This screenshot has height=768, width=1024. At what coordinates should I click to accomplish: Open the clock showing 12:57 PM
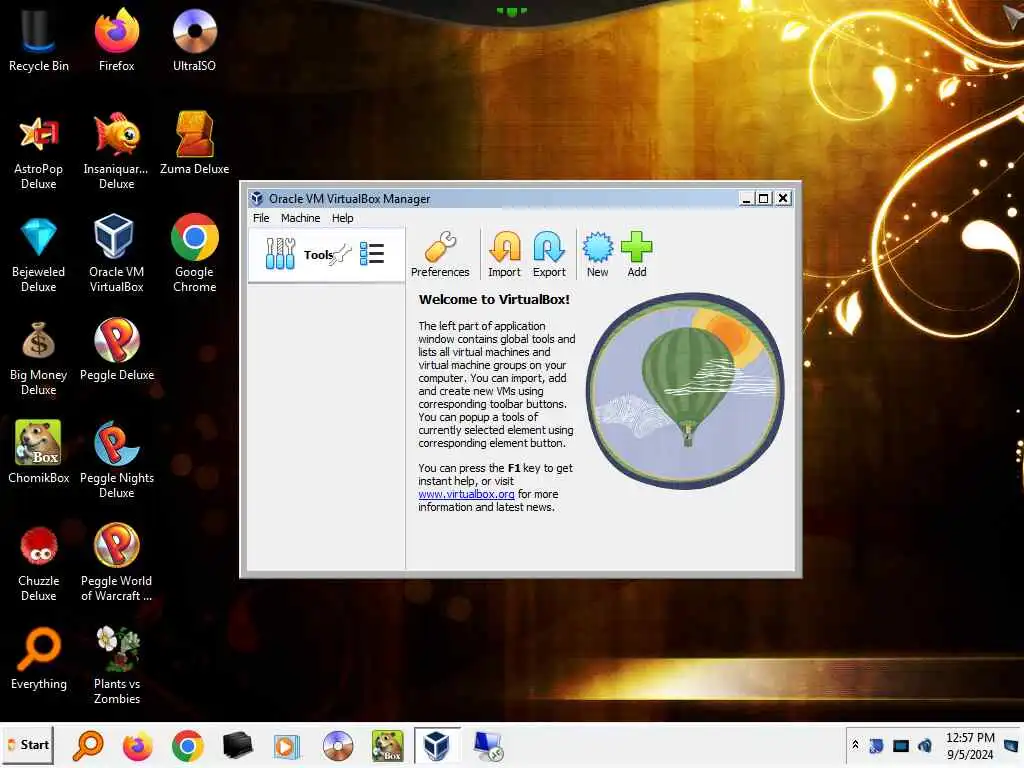[970, 746]
